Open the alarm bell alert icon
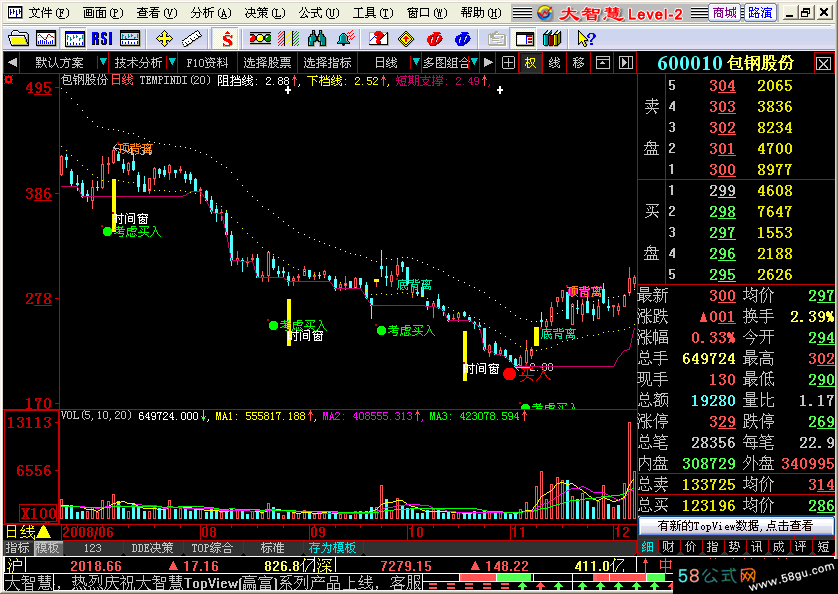This screenshot has width=838, height=594. click(x=346, y=38)
